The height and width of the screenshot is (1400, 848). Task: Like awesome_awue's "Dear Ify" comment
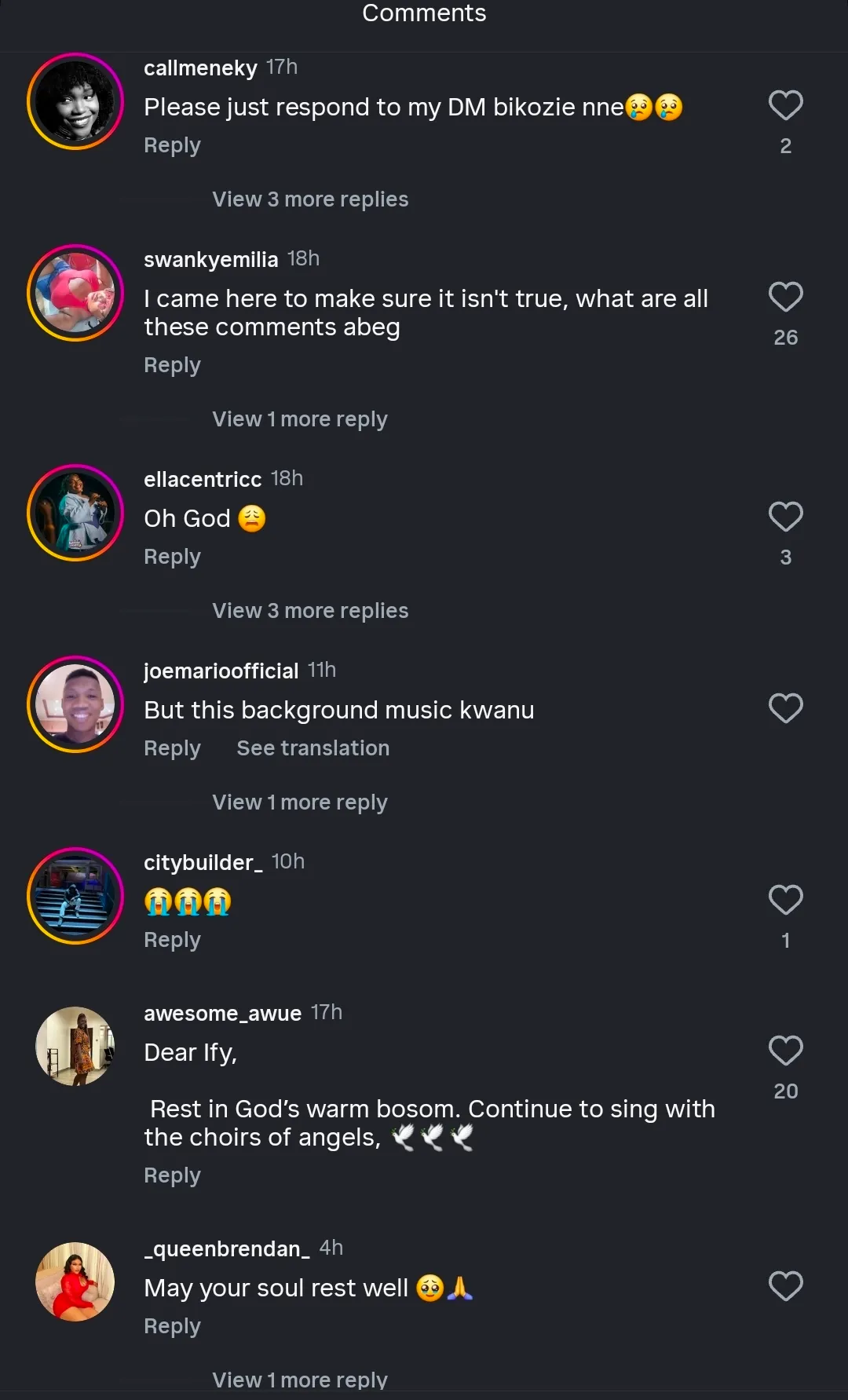[x=785, y=1051]
